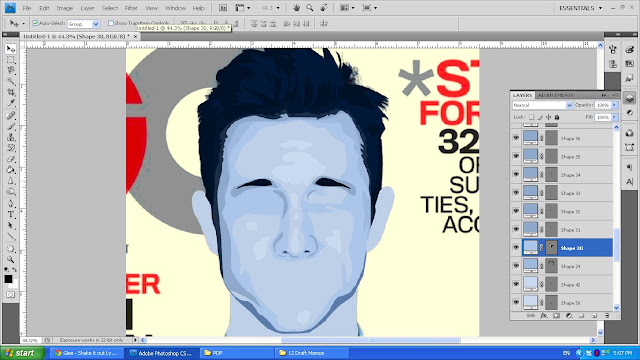Select the Zoom tool in the toolbox
The image size is (640, 360).
click(11, 260)
